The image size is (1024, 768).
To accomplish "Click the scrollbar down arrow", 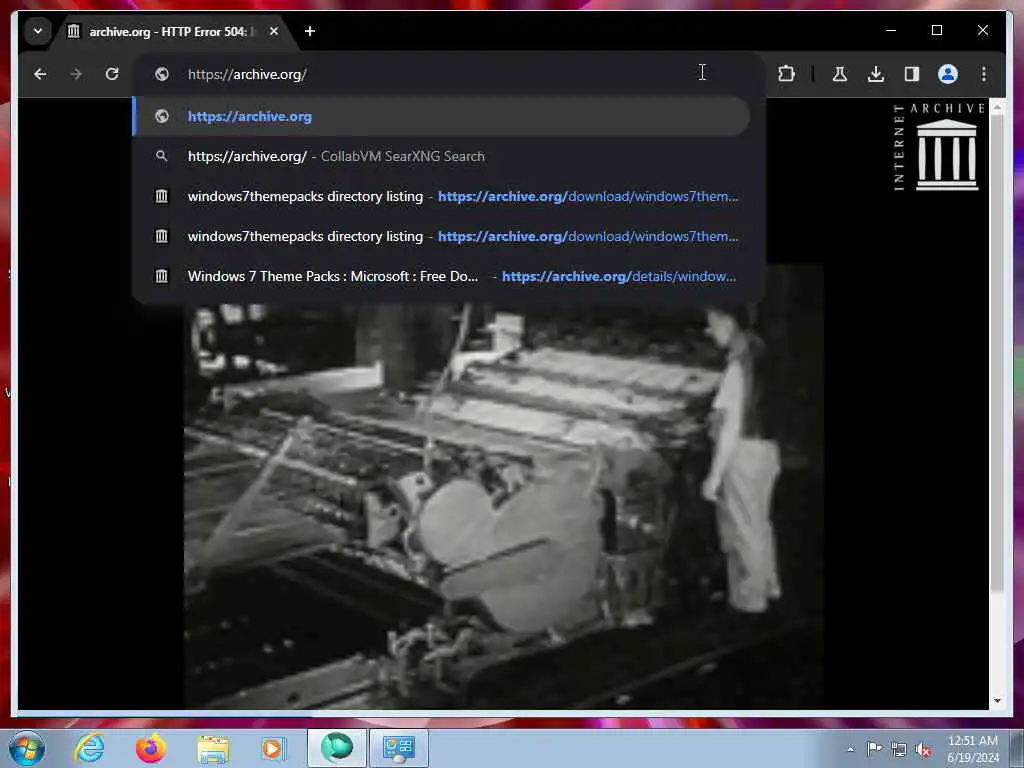I will (x=997, y=701).
